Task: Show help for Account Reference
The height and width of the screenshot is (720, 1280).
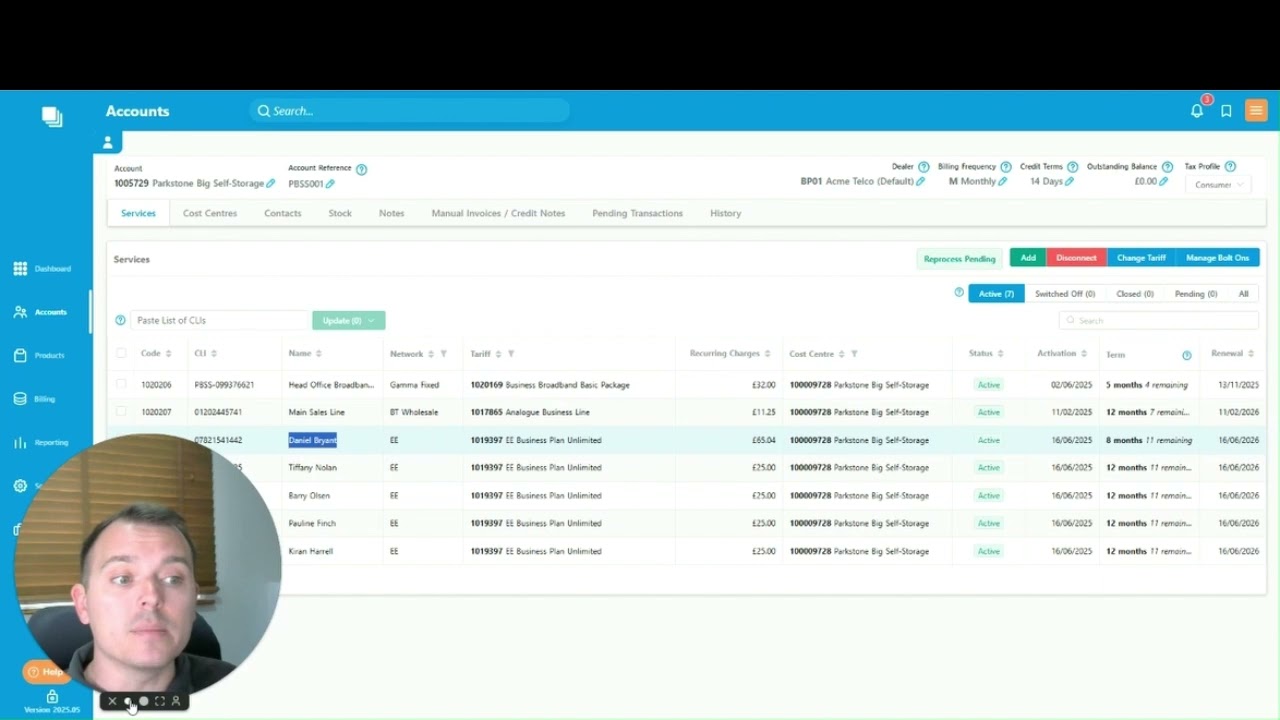Action: click(x=361, y=169)
